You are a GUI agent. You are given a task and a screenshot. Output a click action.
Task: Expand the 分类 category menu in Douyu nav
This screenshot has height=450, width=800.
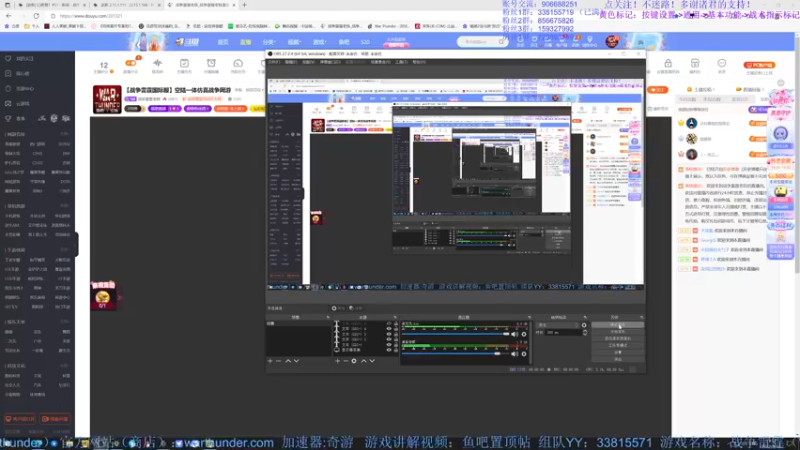coord(269,42)
